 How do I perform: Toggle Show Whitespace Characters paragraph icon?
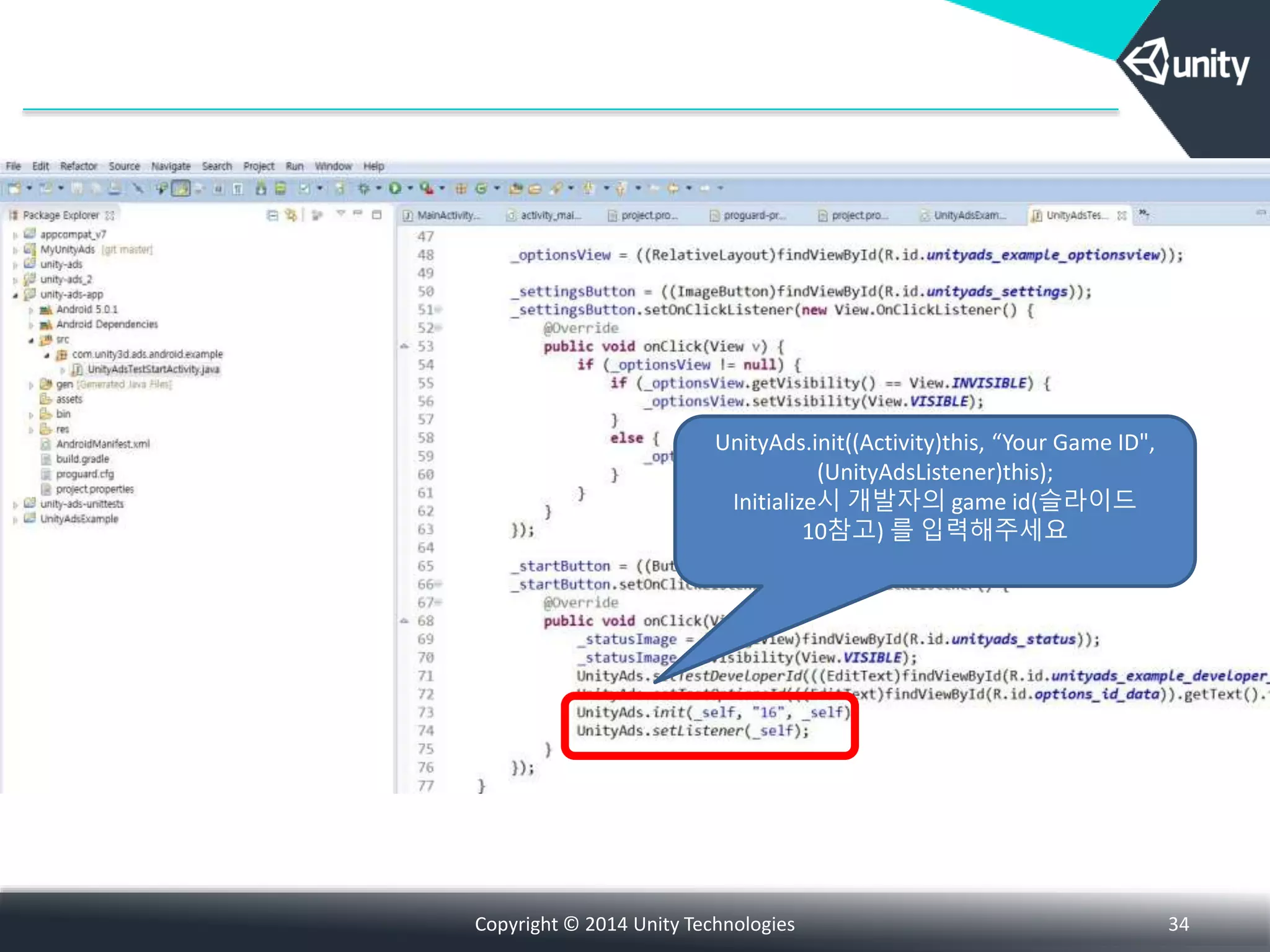[x=238, y=188]
